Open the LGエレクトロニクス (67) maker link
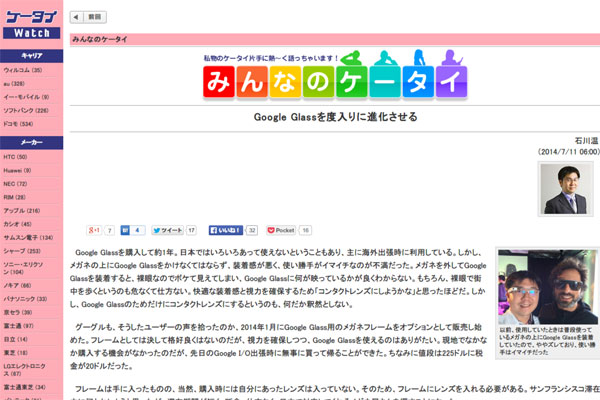Image resolution: width=600 pixels, height=400 pixels. (x=24, y=369)
